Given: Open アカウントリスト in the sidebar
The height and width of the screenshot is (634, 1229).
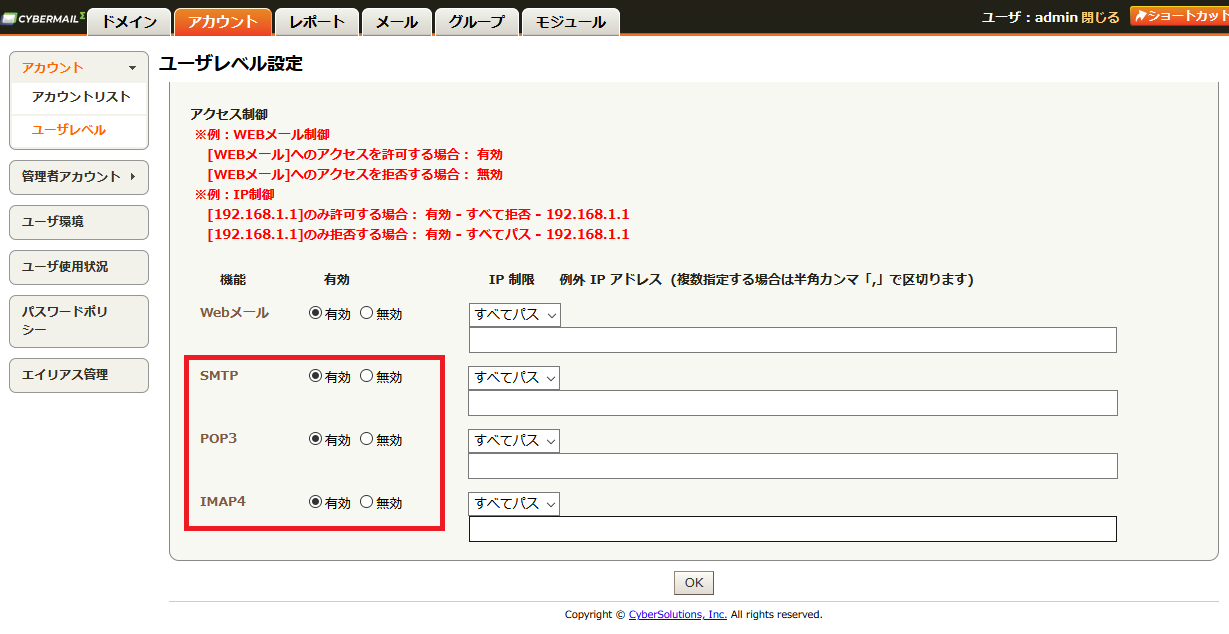Looking at the screenshot, I should pyautogui.click(x=81, y=97).
